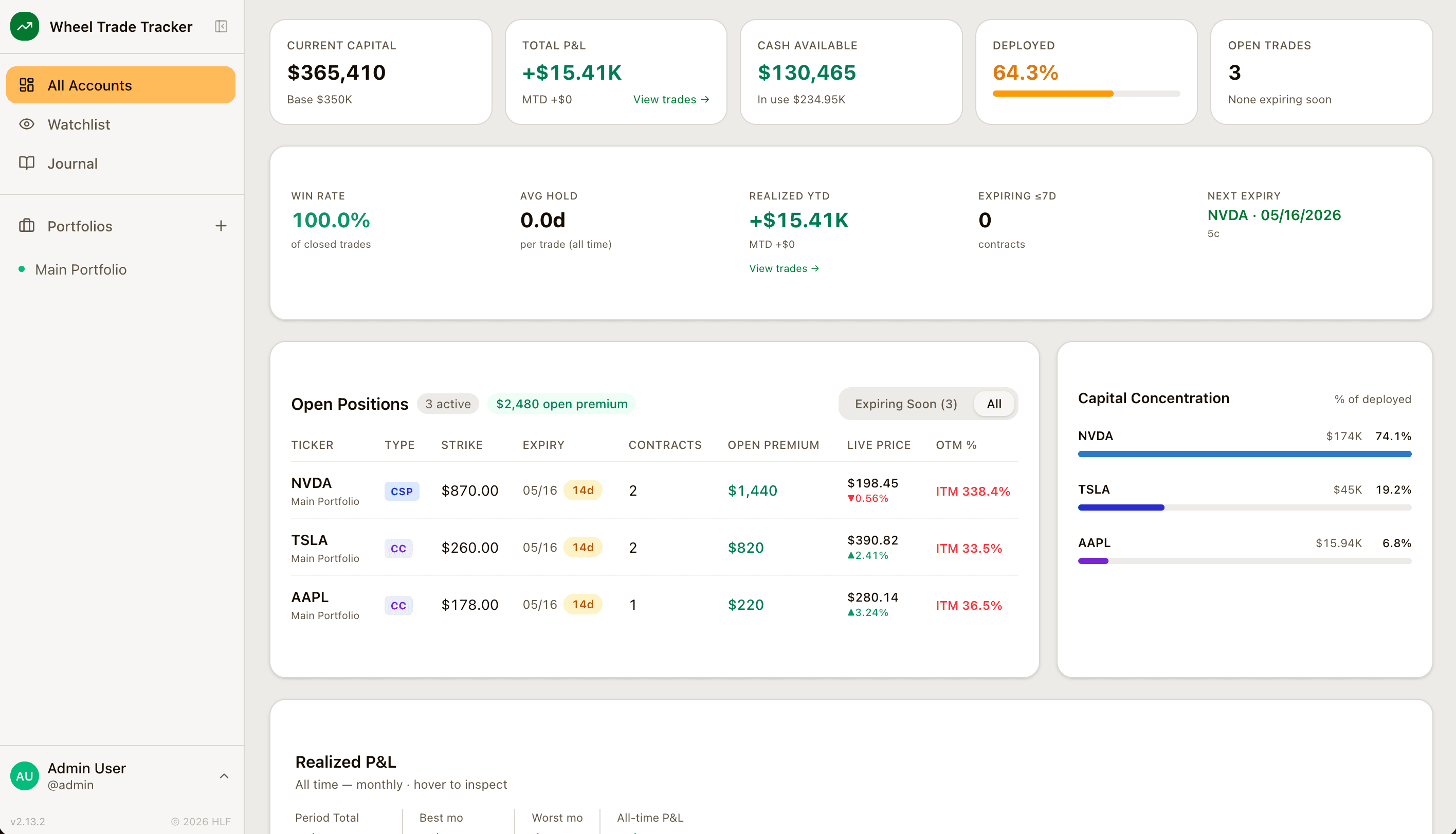This screenshot has height=834, width=1456.
Task: Click the Deployed 64.3% progress bar
Action: [1086, 94]
